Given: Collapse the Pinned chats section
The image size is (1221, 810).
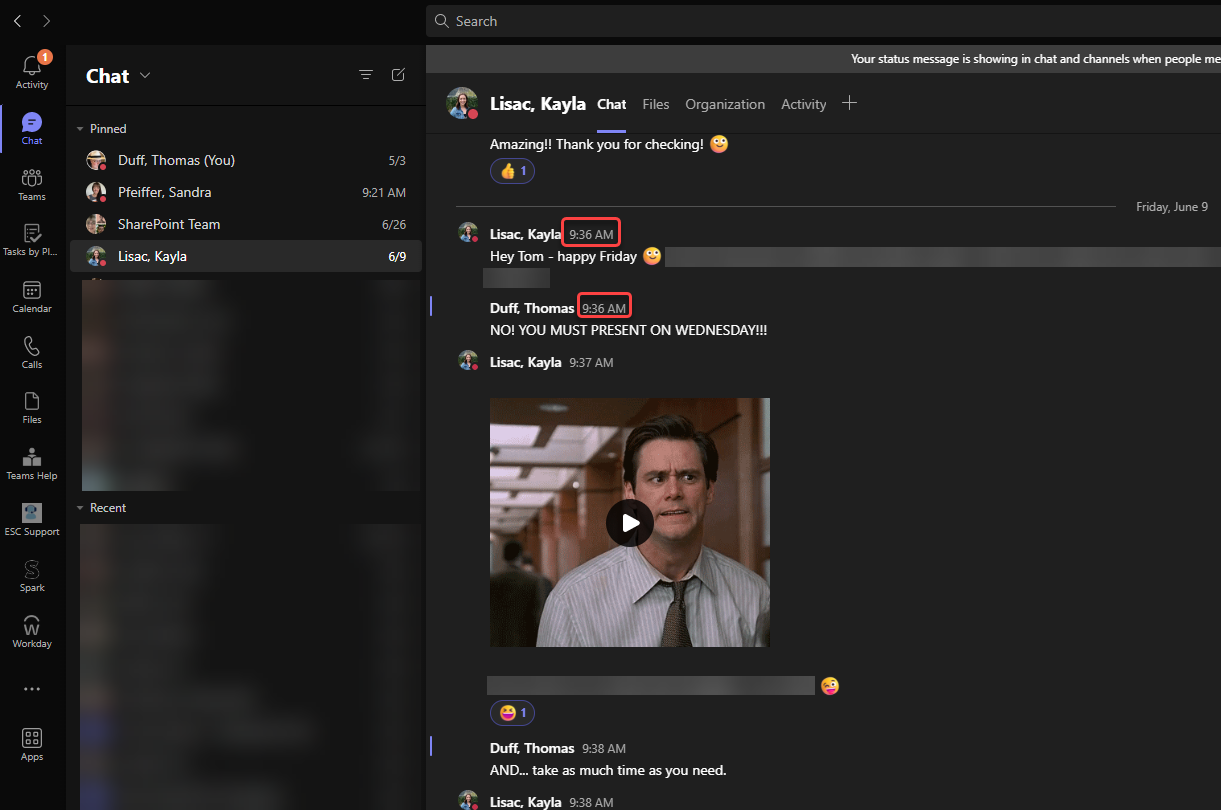Looking at the screenshot, I should (x=79, y=128).
